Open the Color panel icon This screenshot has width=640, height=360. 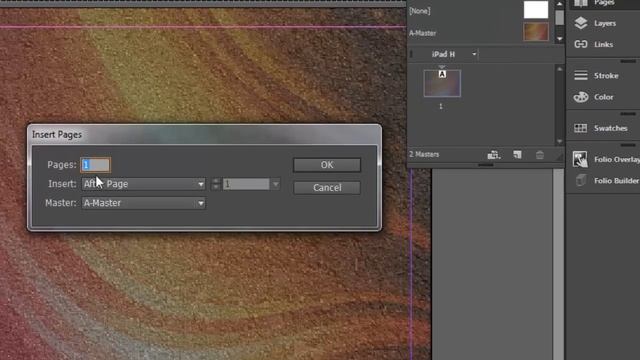tap(580, 97)
